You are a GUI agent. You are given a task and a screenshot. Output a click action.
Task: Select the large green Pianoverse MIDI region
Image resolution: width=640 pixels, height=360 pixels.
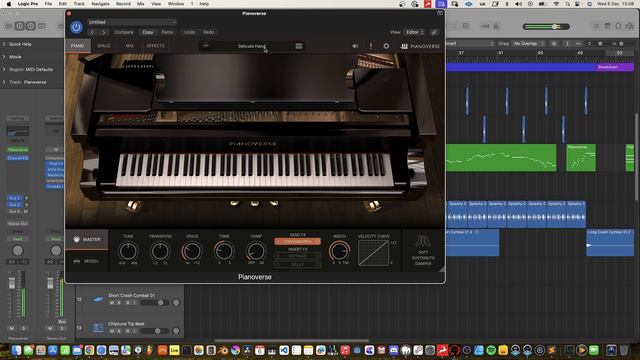click(x=501, y=158)
